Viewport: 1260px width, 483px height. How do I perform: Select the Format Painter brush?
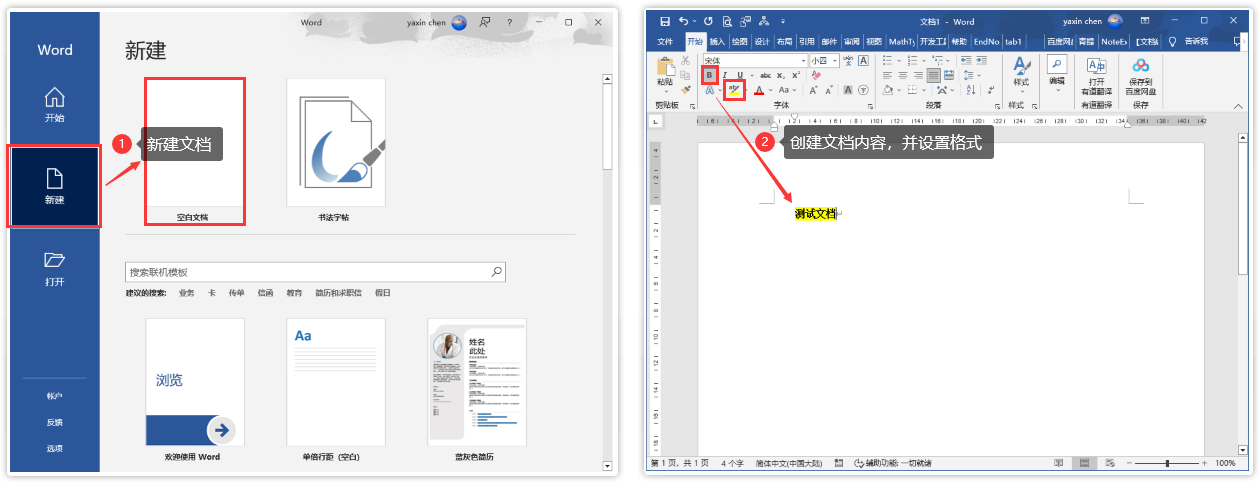[685, 90]
